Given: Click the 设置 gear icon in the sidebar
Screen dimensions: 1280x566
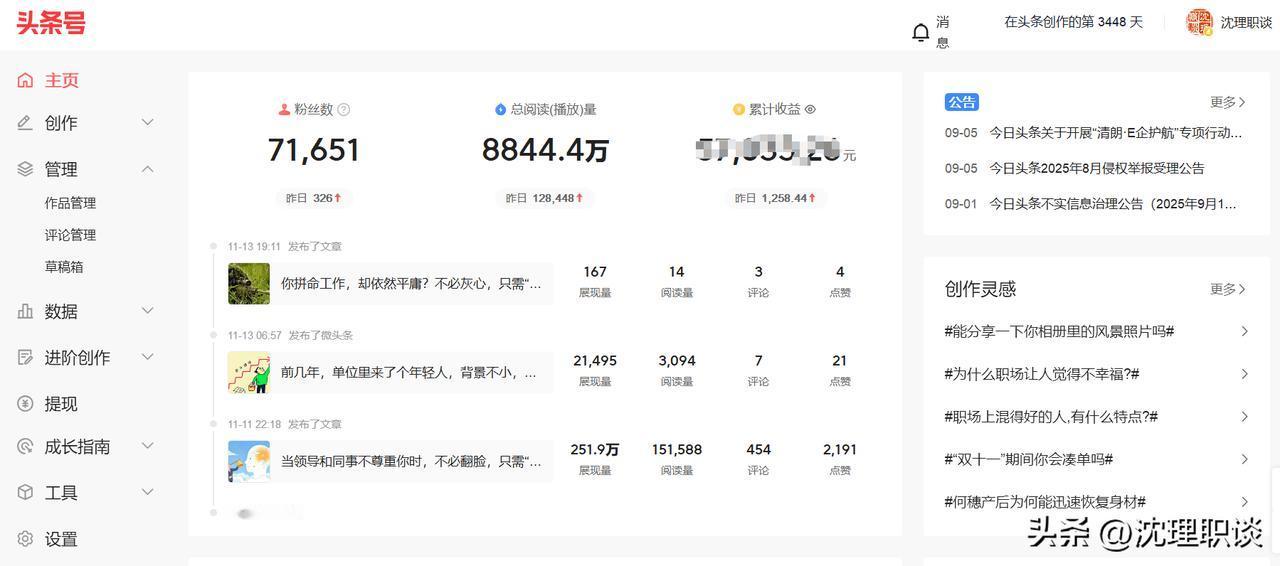Looking at the screenshot, I should (25, 539).
